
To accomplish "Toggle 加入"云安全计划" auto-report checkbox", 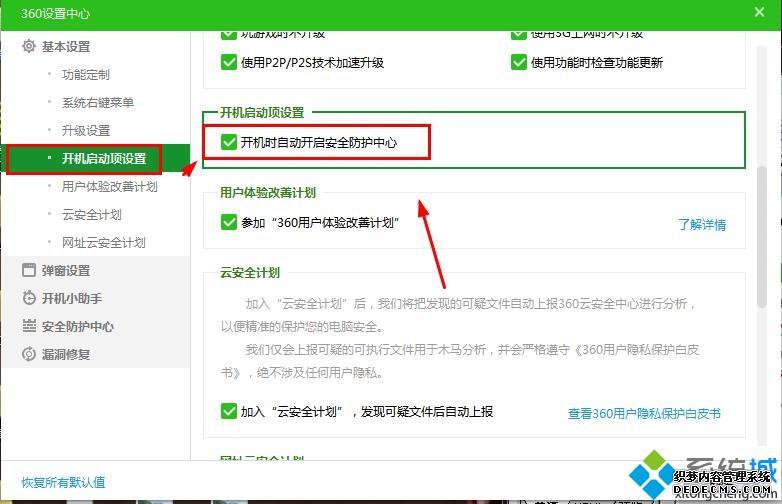I will 228,411.
